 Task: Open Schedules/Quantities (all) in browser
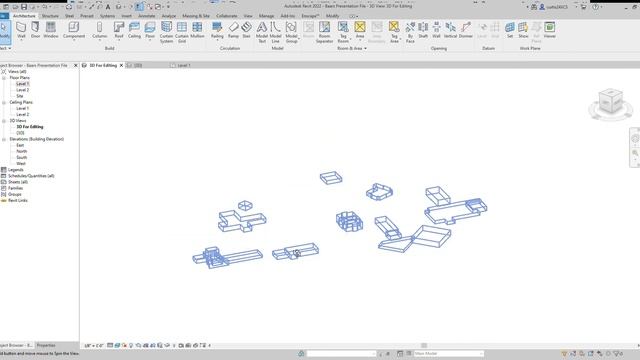(31, 176)
